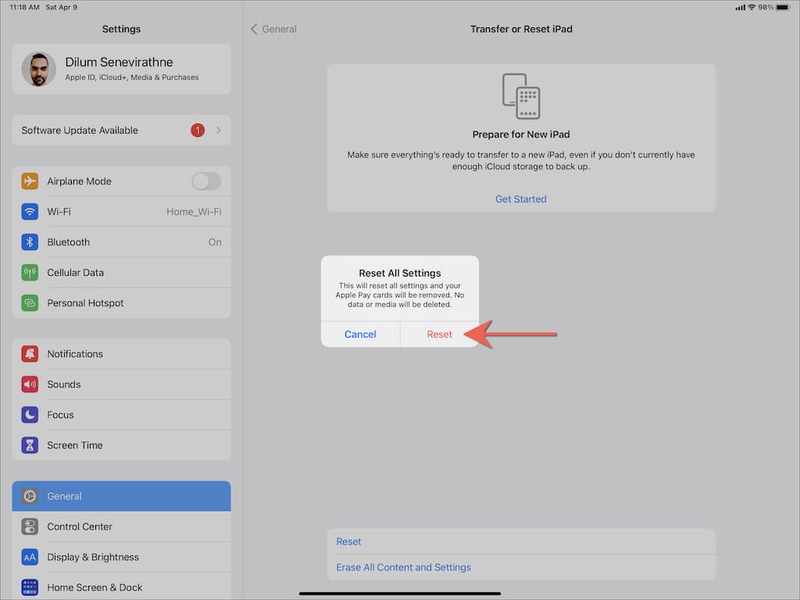Tap the red update badge
This screenshot has width=800, height=600.
coord(197,130)
